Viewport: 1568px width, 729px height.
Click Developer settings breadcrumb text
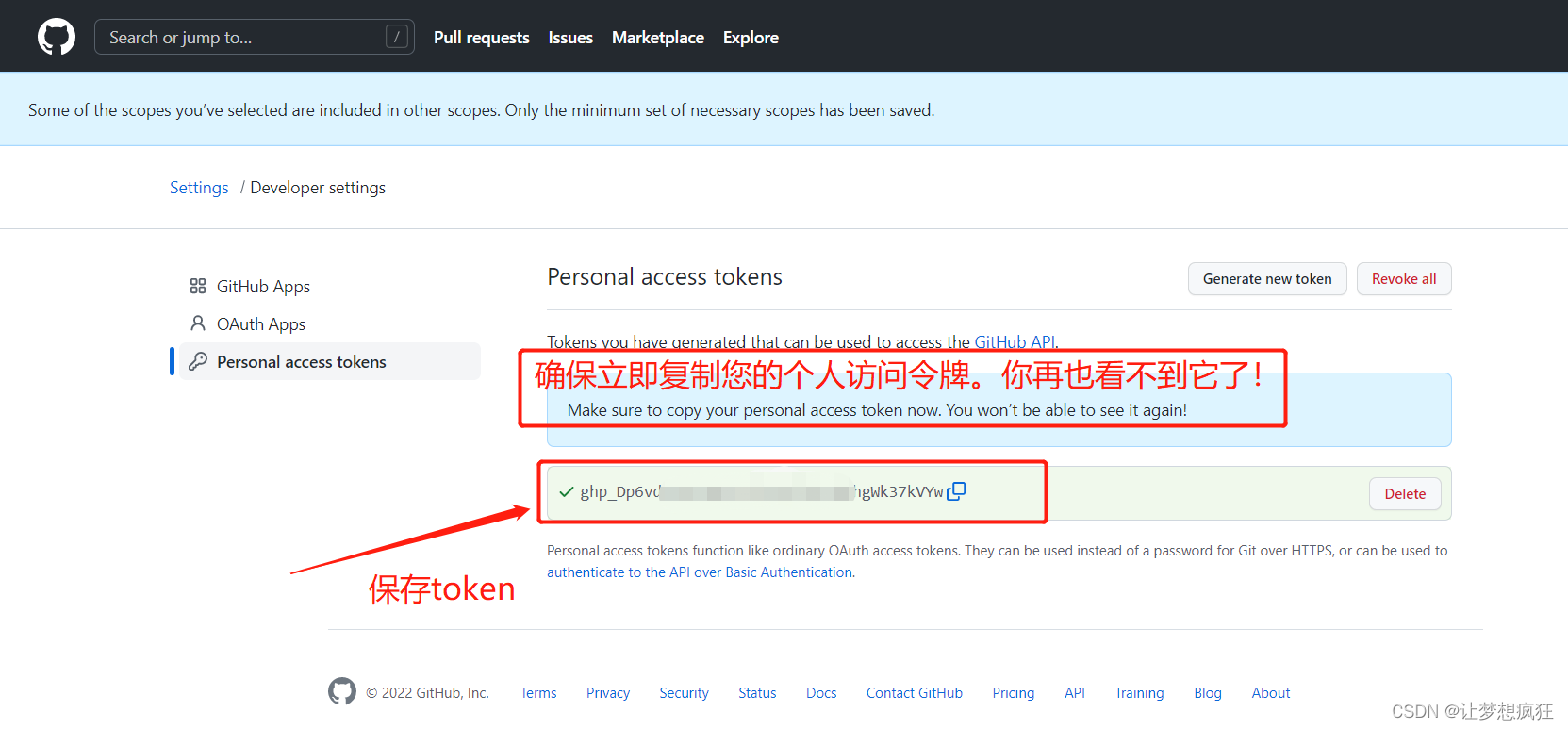[318, 188]
